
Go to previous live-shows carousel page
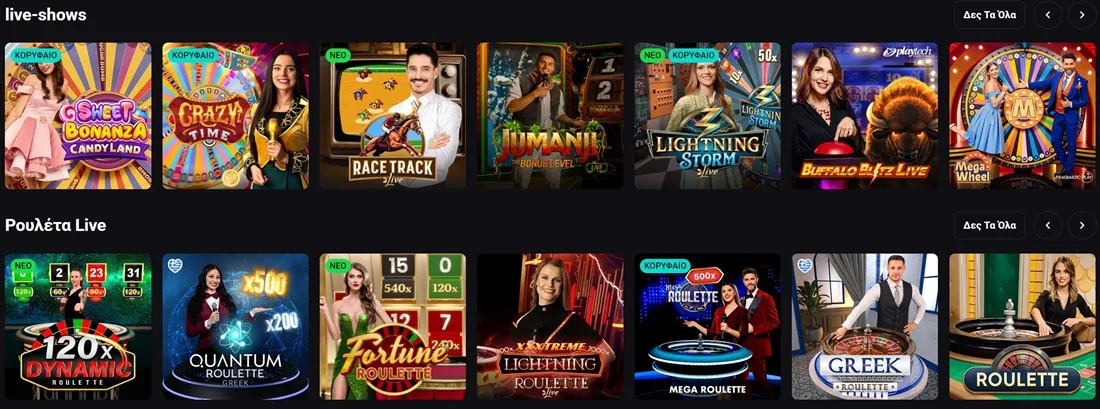coord(1048,14)
